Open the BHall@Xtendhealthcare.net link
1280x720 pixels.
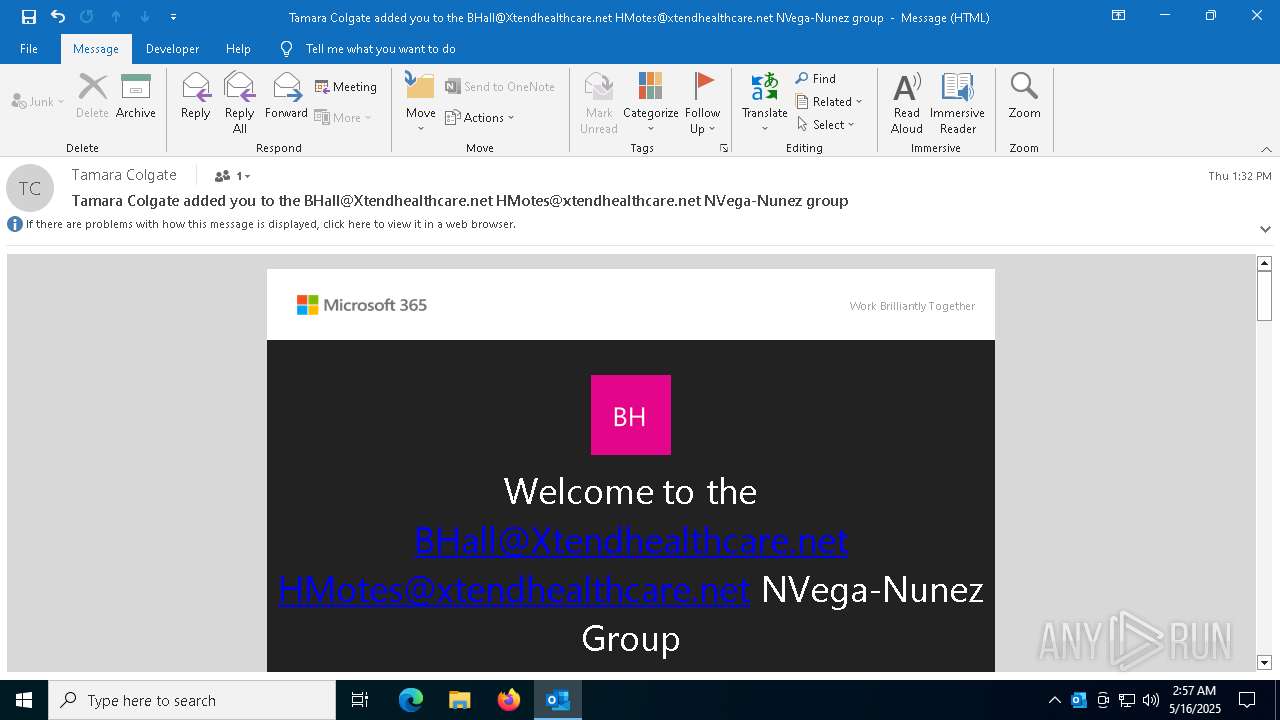[631, 541]
